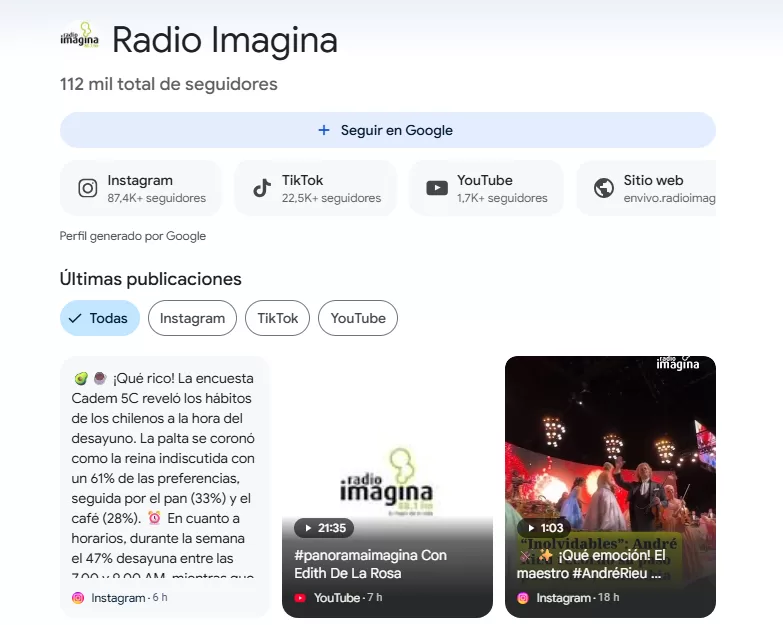Image resolution: width=783 pixels, height=625 pixels.
Task: Select the YouTube filter chip
Action: pos(357,318)
